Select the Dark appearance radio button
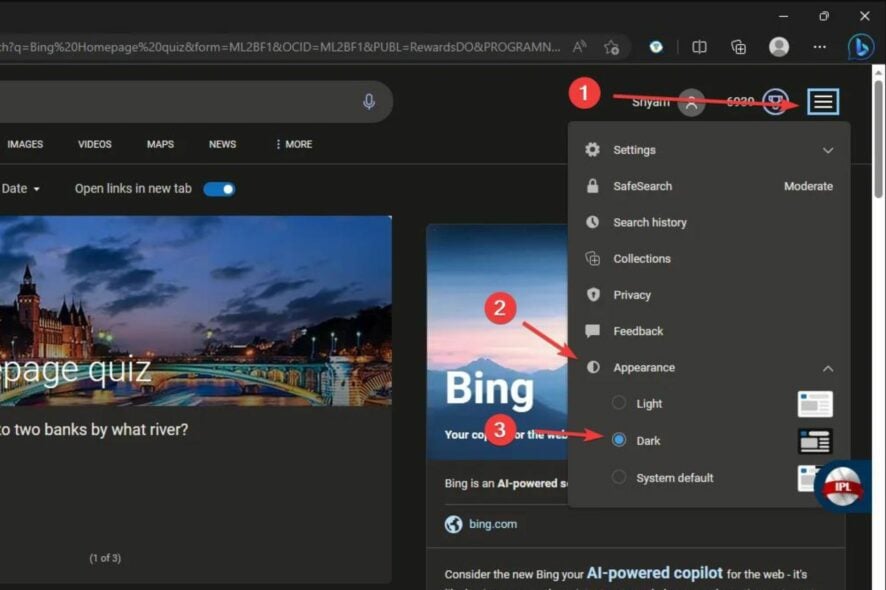The width and height of the screenshot is (886, 590). pos(620,440)
